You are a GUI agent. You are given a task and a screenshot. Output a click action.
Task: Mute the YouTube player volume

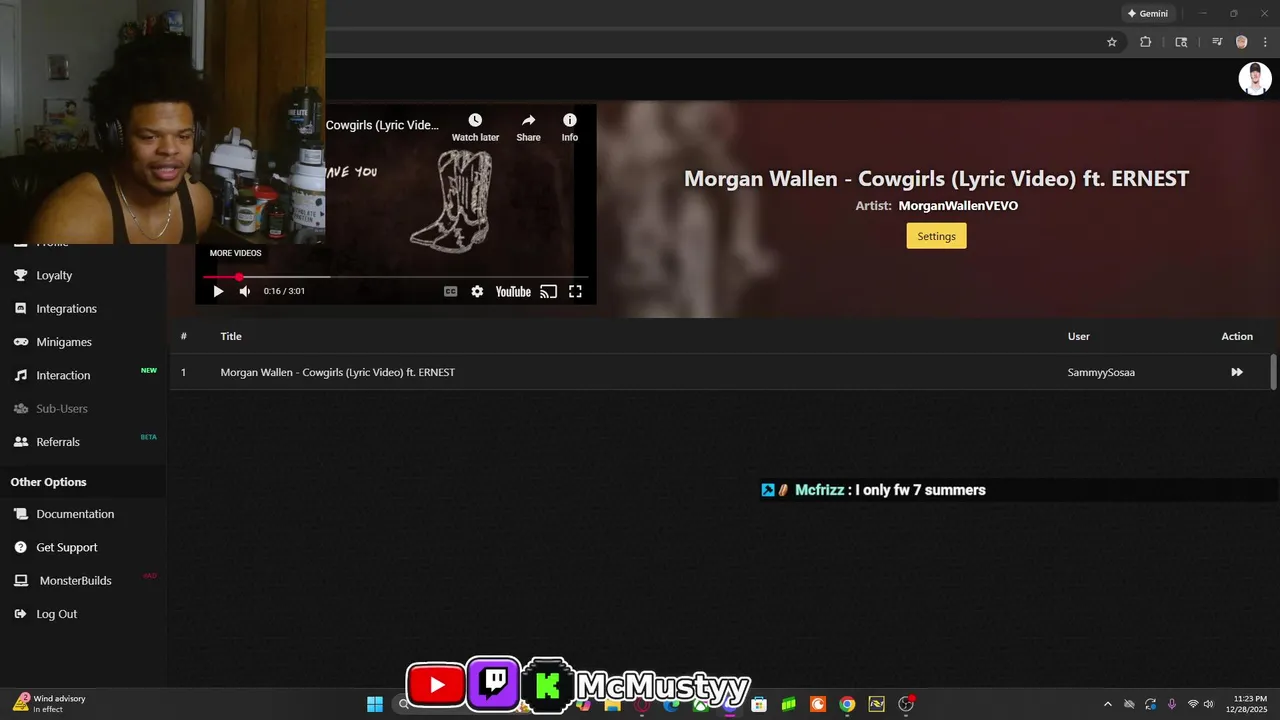[245, 291]
